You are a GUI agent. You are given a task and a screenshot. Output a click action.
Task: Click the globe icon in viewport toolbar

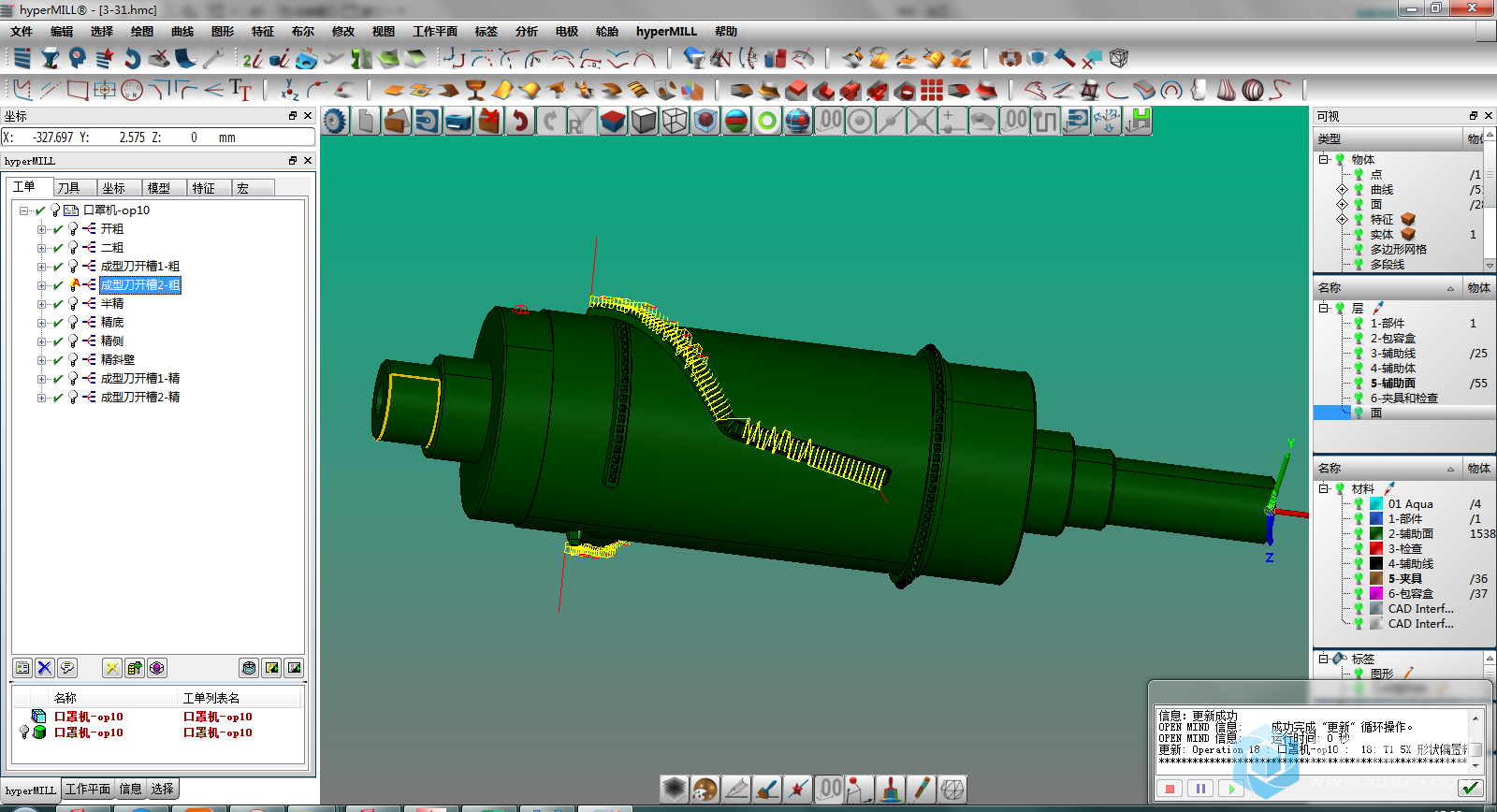point(798,121)
